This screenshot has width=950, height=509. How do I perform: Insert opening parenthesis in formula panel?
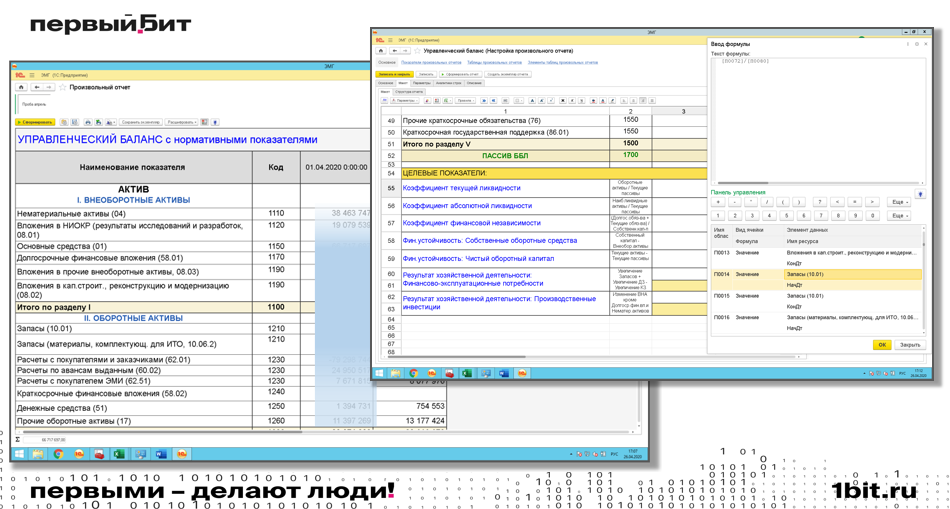tap(783, 202)
